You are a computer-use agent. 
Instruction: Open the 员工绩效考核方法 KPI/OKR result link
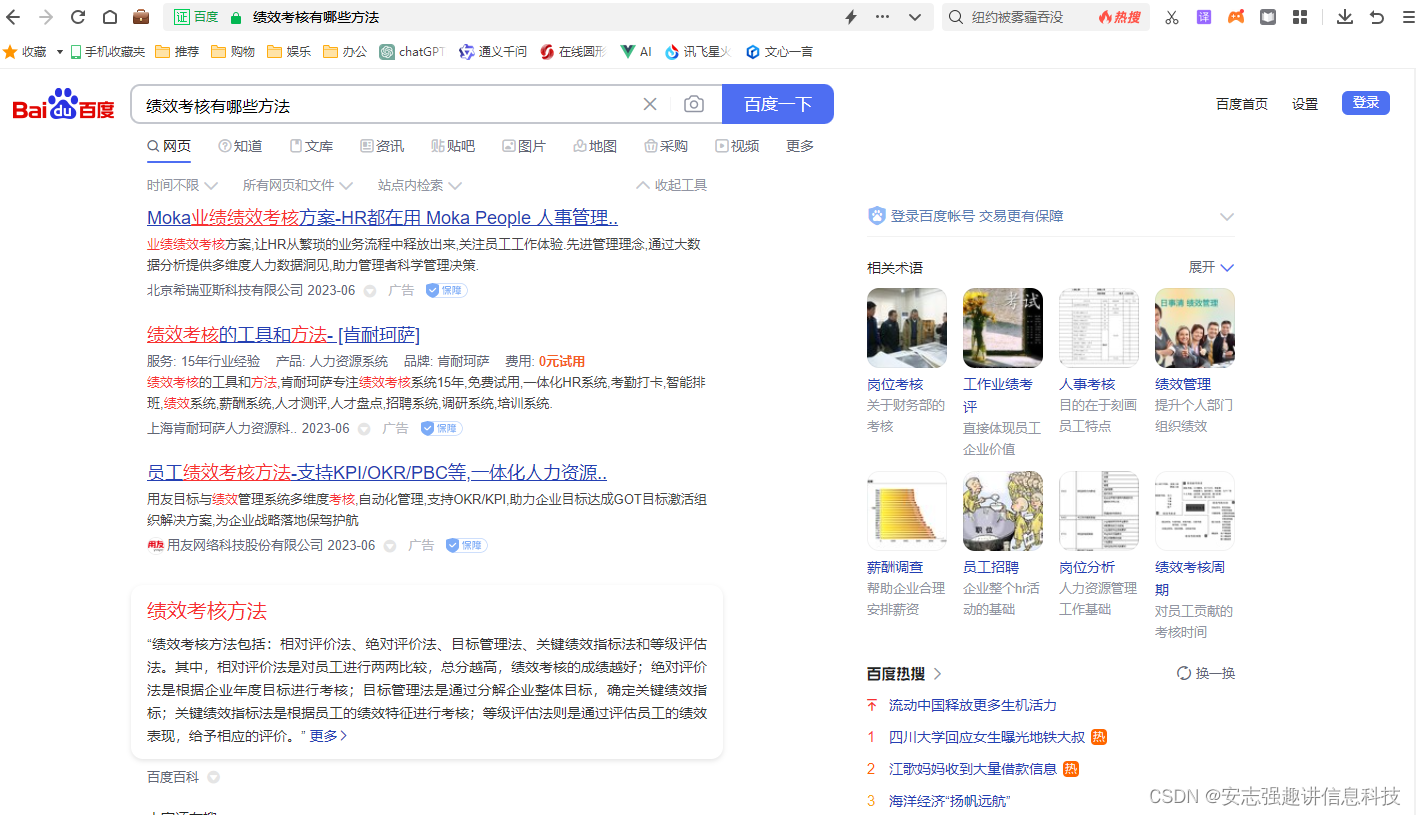coord(377,473)
